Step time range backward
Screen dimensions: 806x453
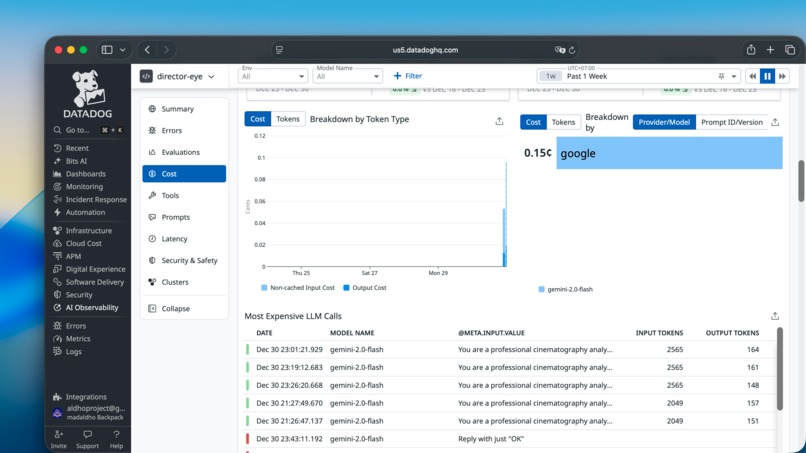pyautogui.click(x=753, y=77)
